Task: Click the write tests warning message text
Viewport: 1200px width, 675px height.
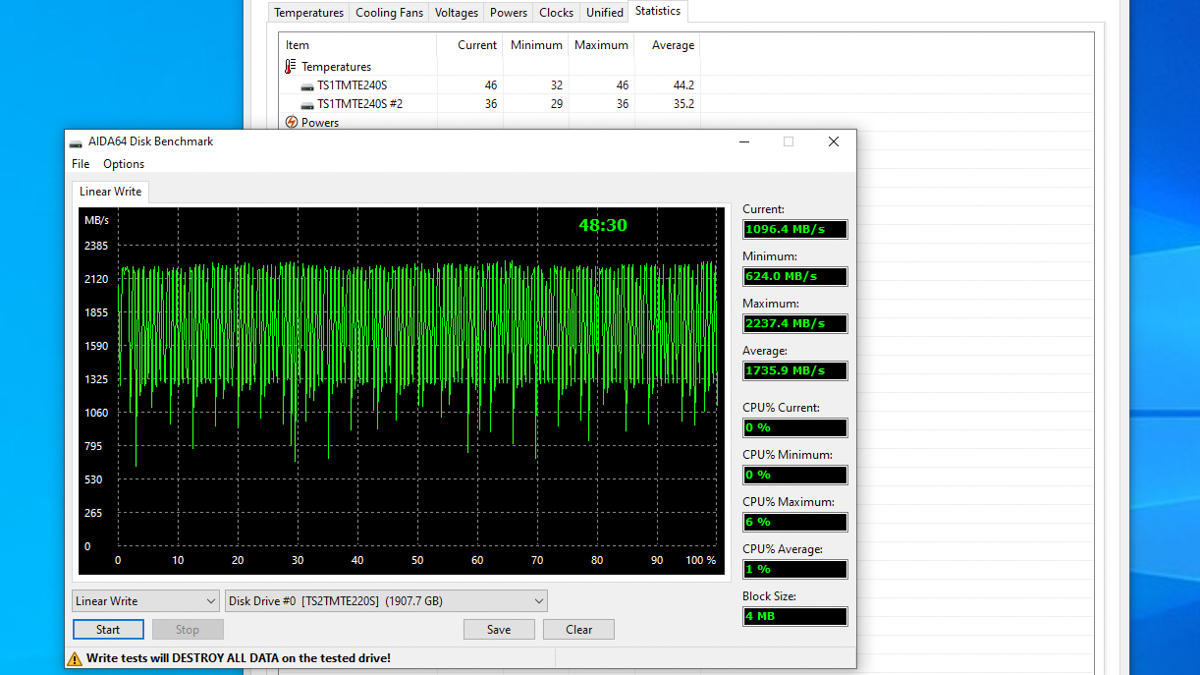Action: pos(238,659)
